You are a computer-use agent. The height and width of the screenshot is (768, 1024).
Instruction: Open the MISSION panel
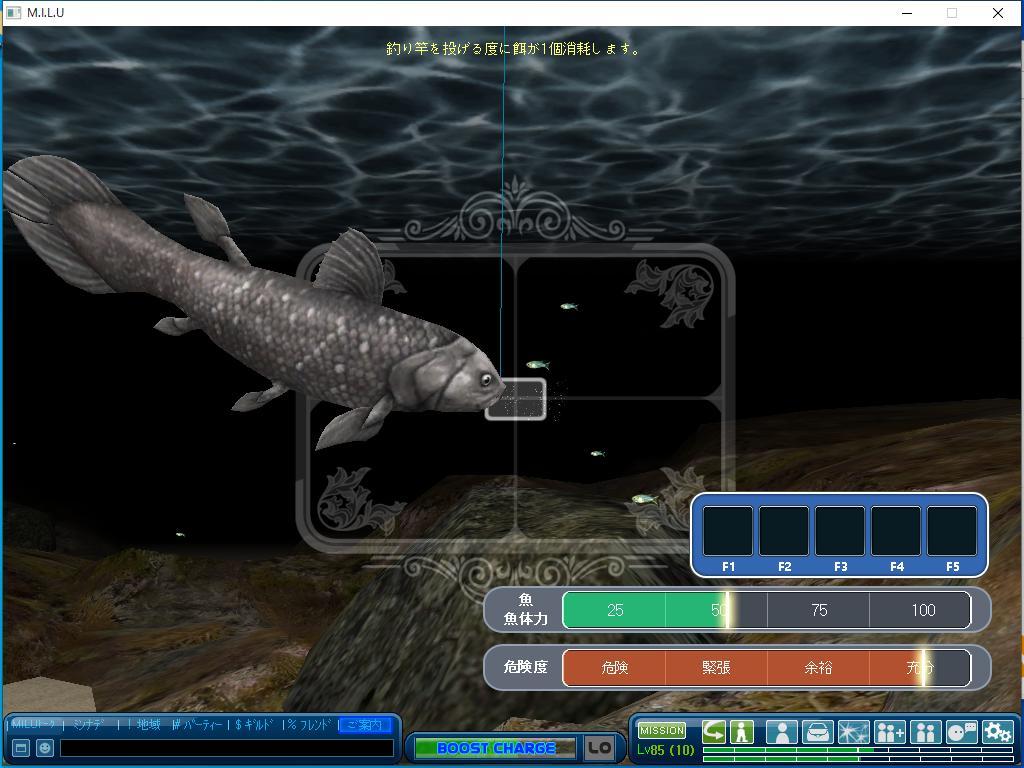click(x=662, y=730)
